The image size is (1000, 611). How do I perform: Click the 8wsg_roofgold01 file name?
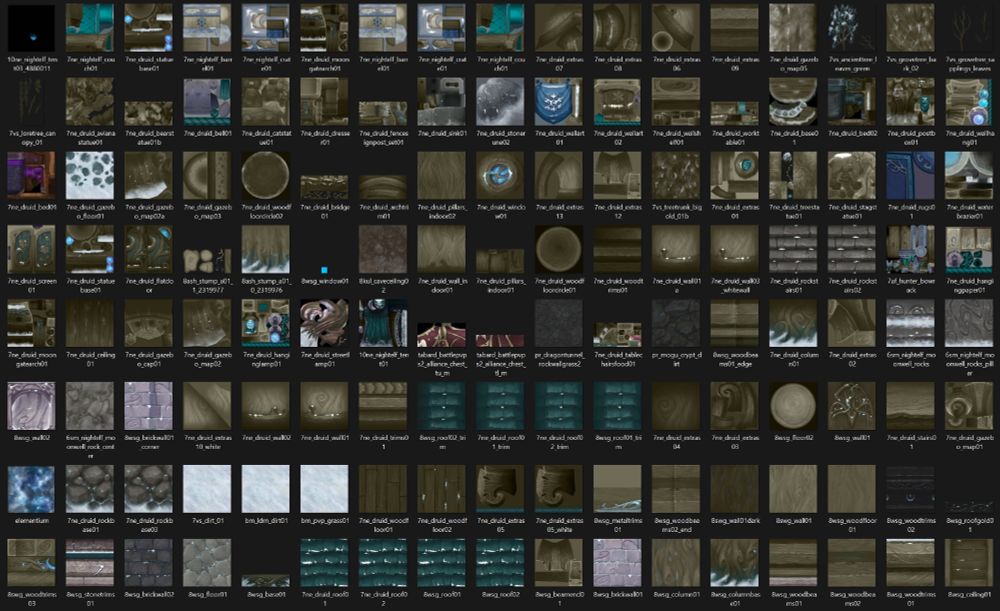969,525
